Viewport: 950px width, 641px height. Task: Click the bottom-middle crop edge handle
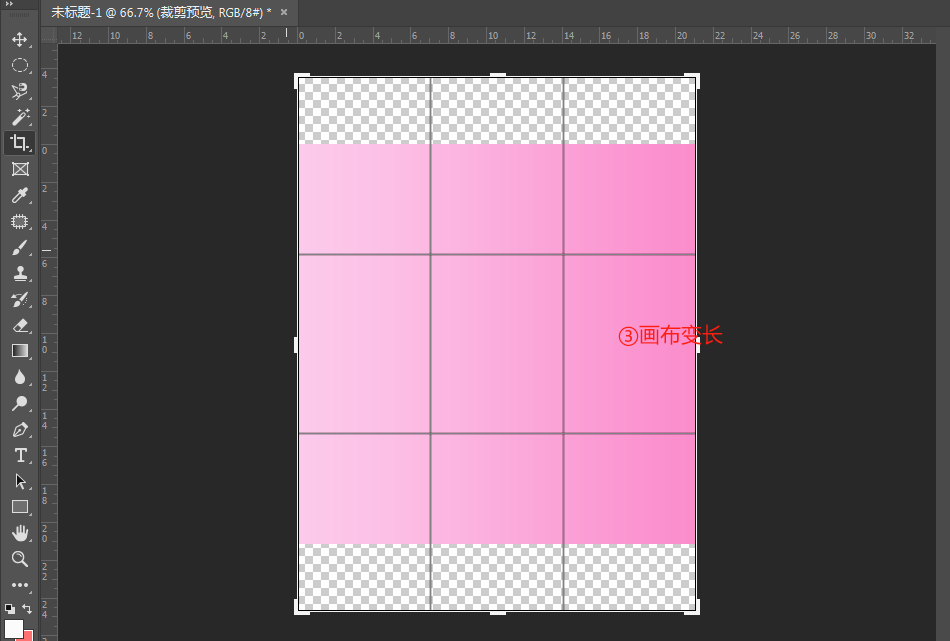[x=497, y=613]
